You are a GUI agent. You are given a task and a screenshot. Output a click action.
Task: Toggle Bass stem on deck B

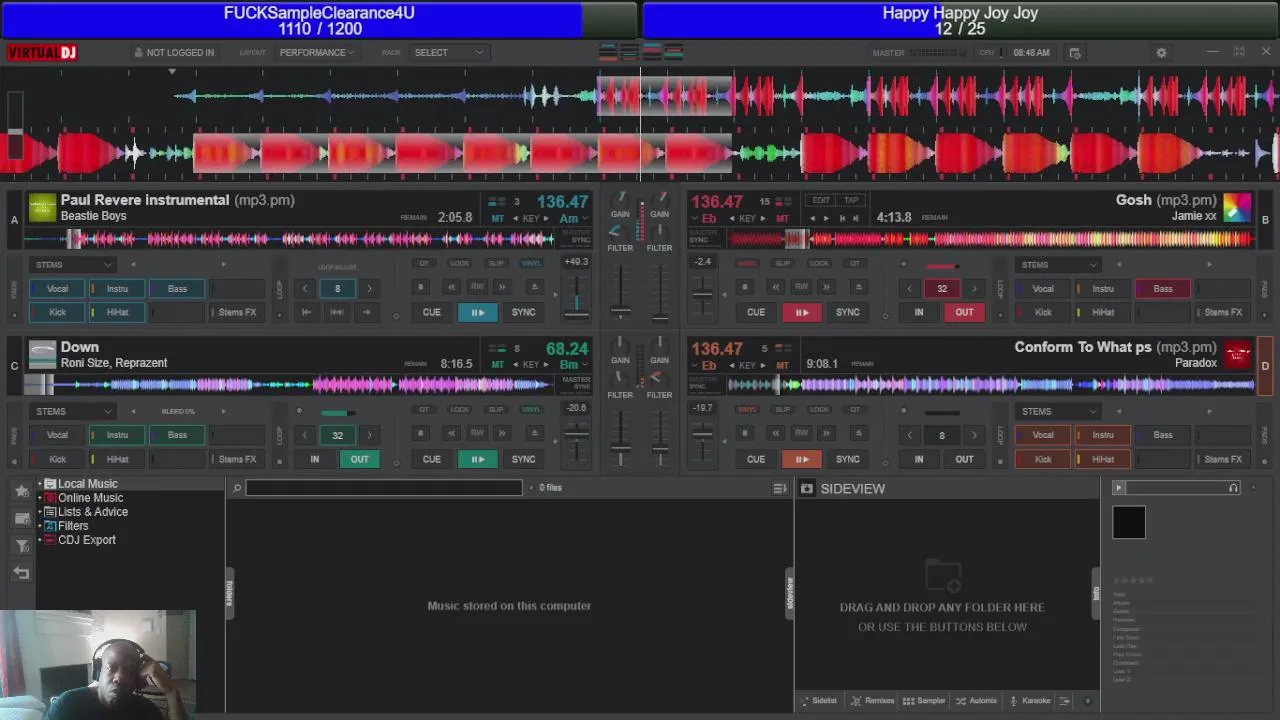click(x=1163, y=288)
